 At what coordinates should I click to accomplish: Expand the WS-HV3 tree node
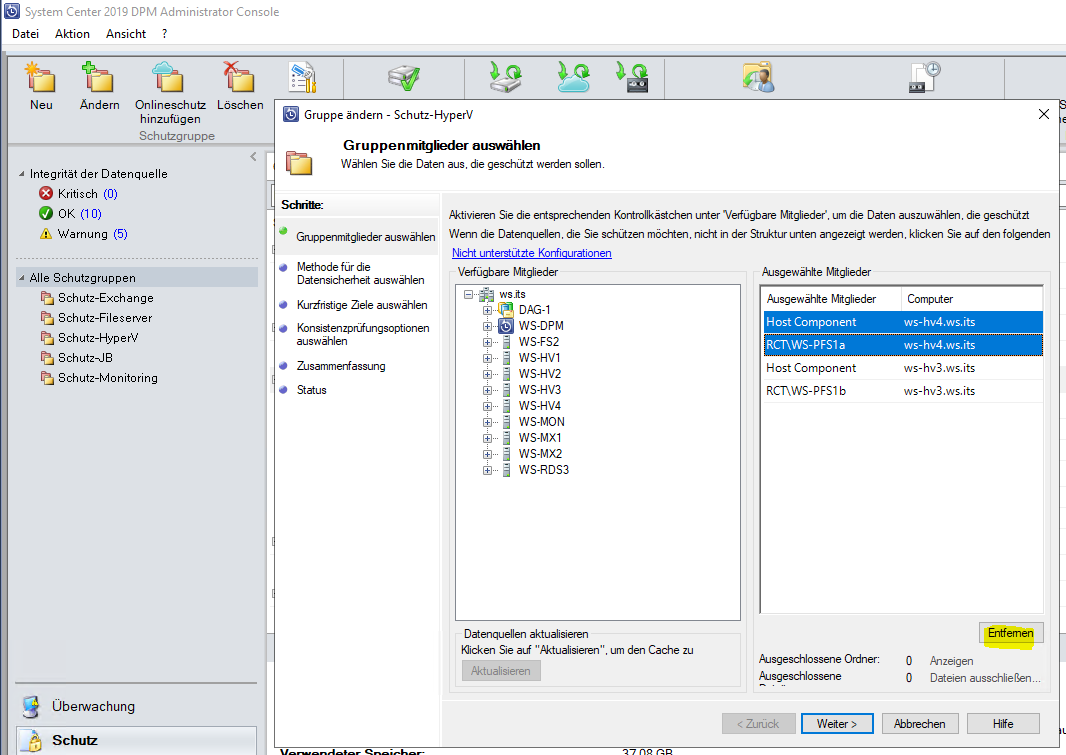487,390
